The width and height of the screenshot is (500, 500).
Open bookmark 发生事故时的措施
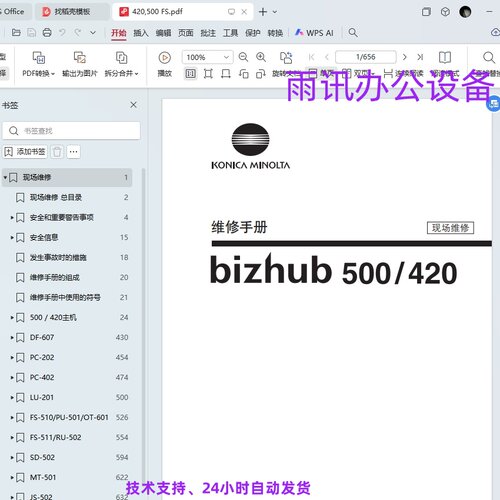[x=58, y=257]
